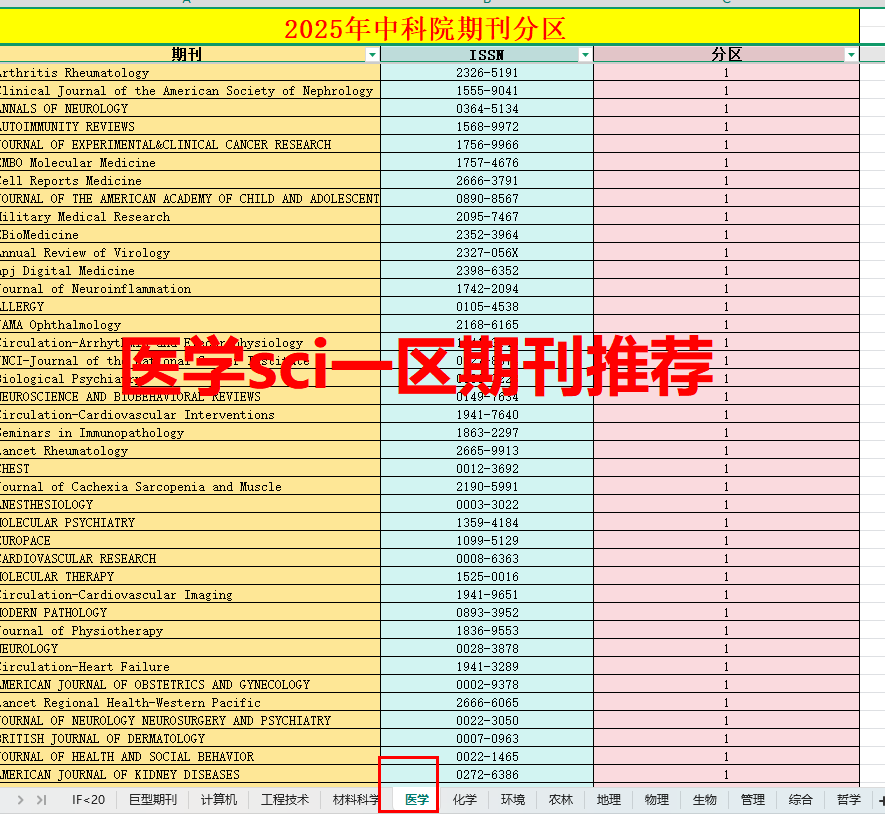Select the Seminars in Immunopathology cell

click(x=190, y=433)
